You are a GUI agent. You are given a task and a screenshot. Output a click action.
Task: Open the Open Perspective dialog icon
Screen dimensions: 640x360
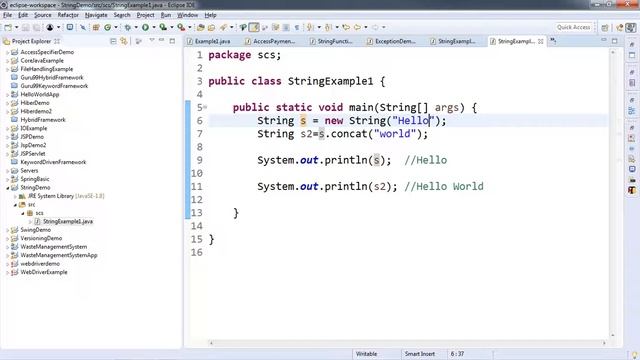coord(605,27)
